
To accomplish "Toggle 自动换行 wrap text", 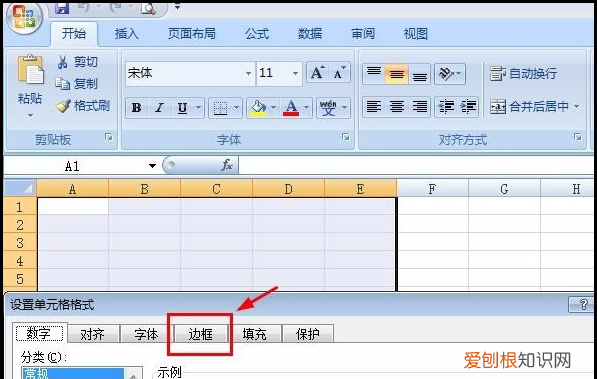I will (x=524, y=74).
